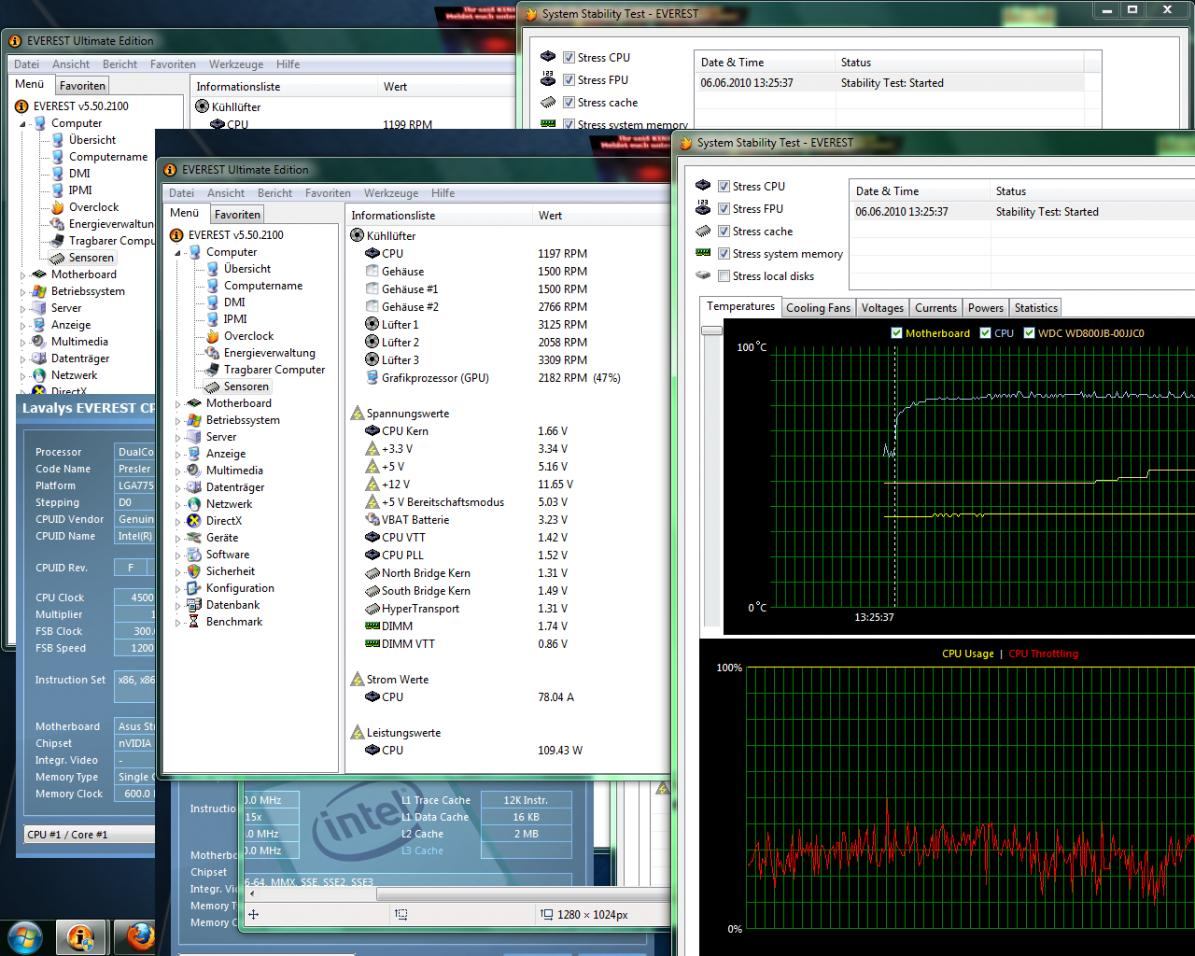The width and height of the screenshot is (1195, 956).
Task: Adjust the temperature graph scale slider
Action: [x=712, y=330]
